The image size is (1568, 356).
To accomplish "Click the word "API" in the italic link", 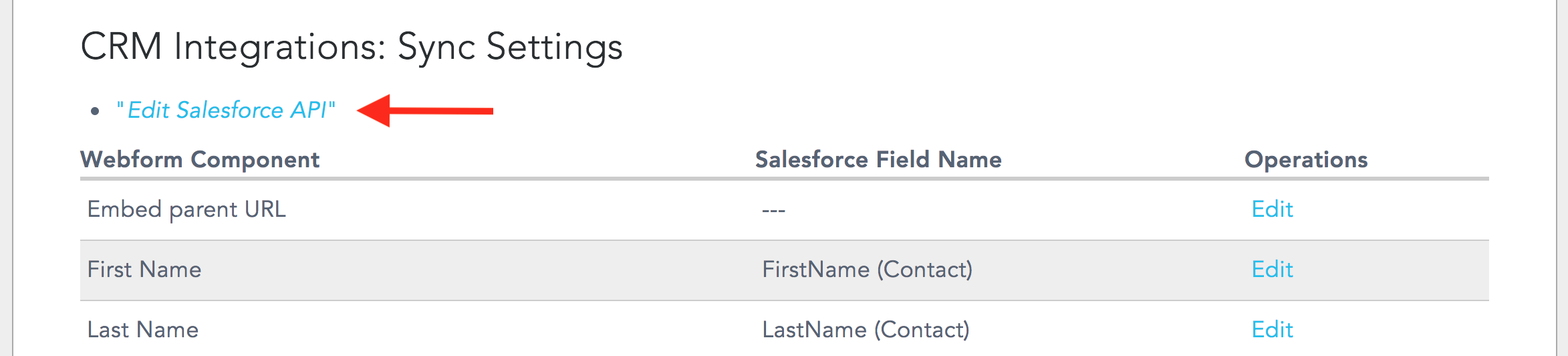I will click(x=309, y=110).
